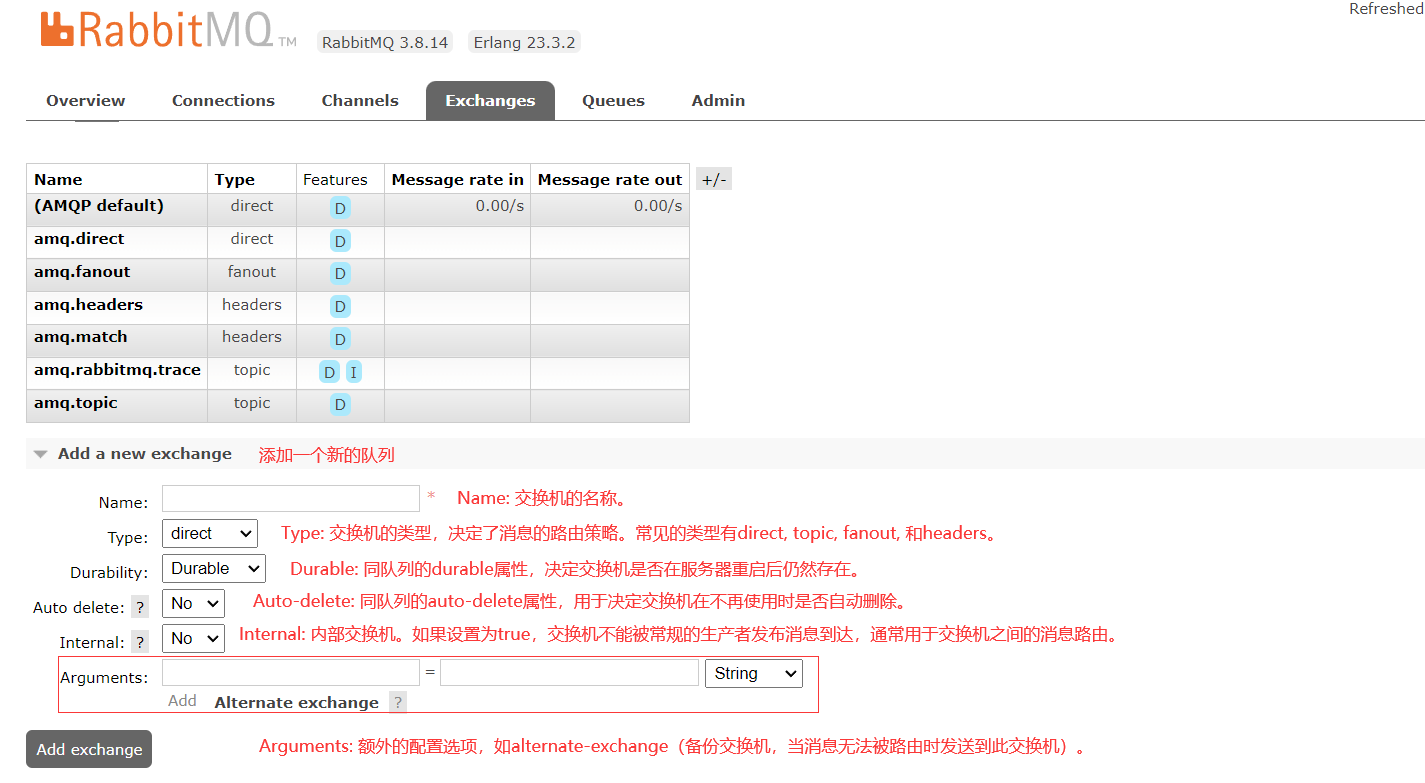This screenshot has height=783, width=1425.
Task: Click the 0.00/s message rate out value
Action: [658, 206]
